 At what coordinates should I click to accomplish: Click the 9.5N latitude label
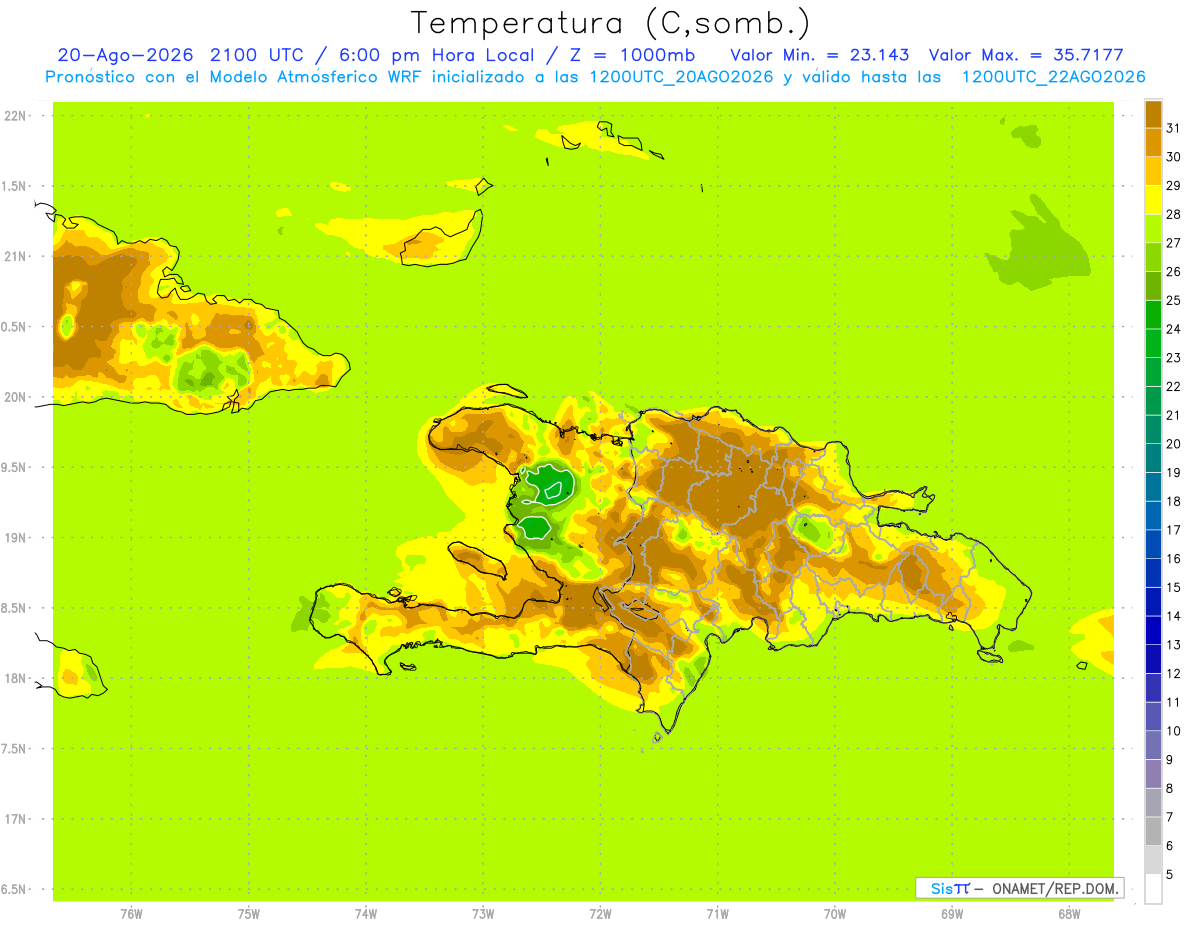(15, 468)
